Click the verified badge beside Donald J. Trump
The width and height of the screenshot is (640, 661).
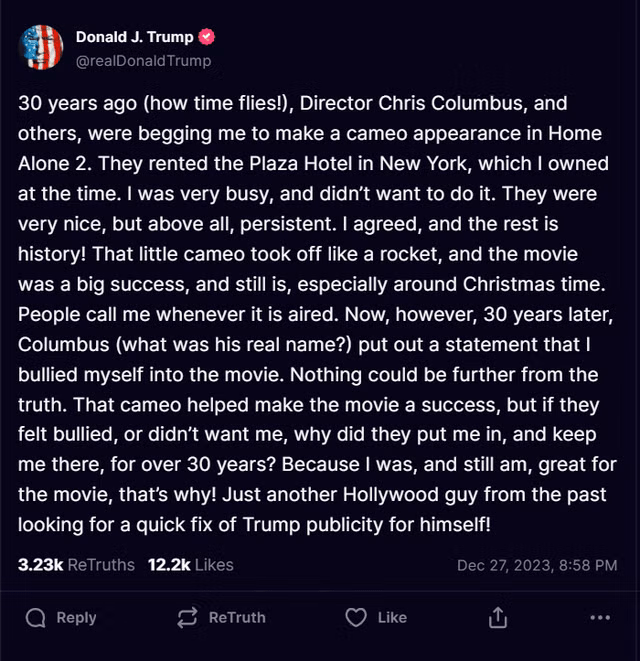tap(207, 38)
